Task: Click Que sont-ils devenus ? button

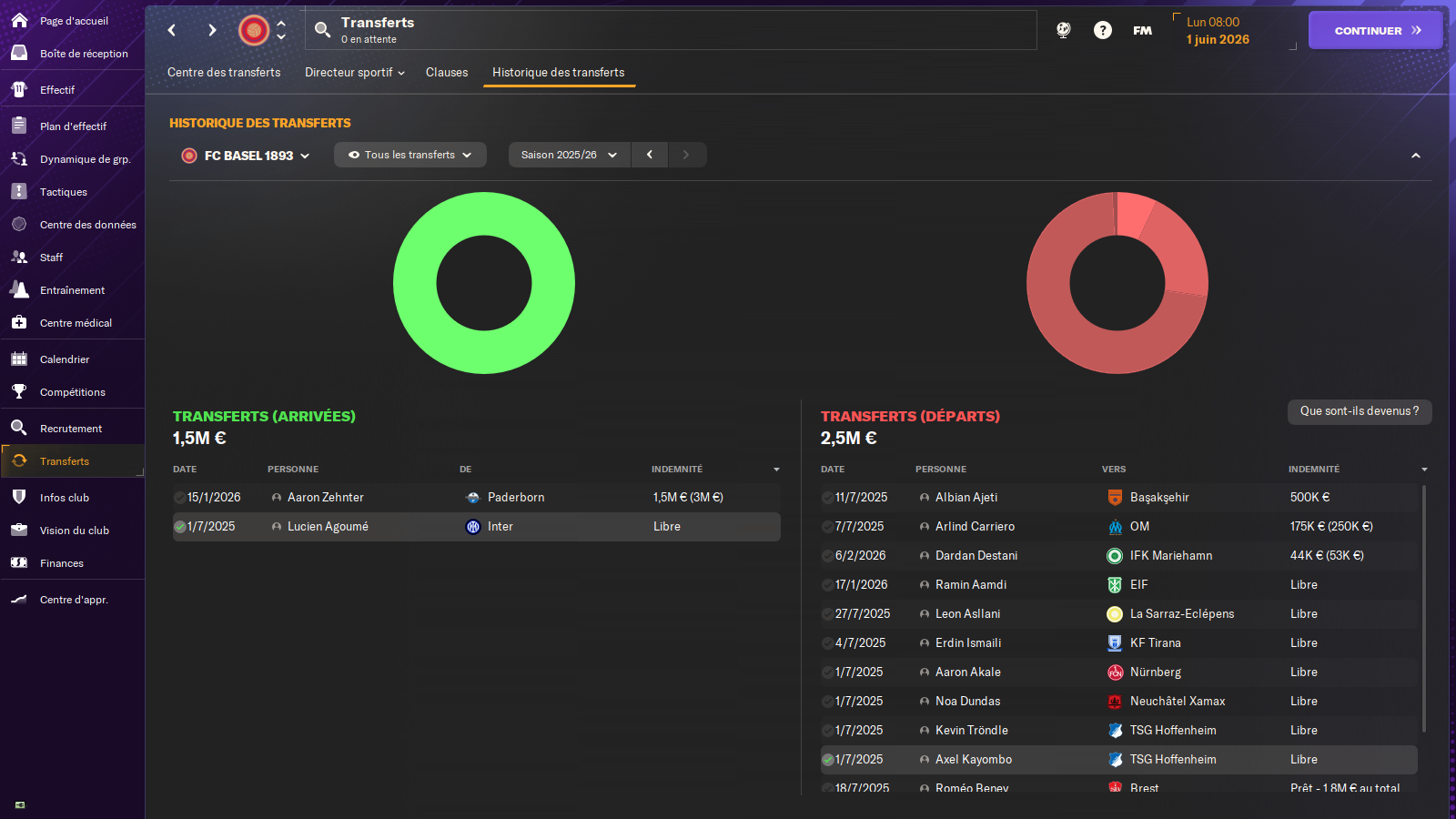Action: tap(1360, 411)
